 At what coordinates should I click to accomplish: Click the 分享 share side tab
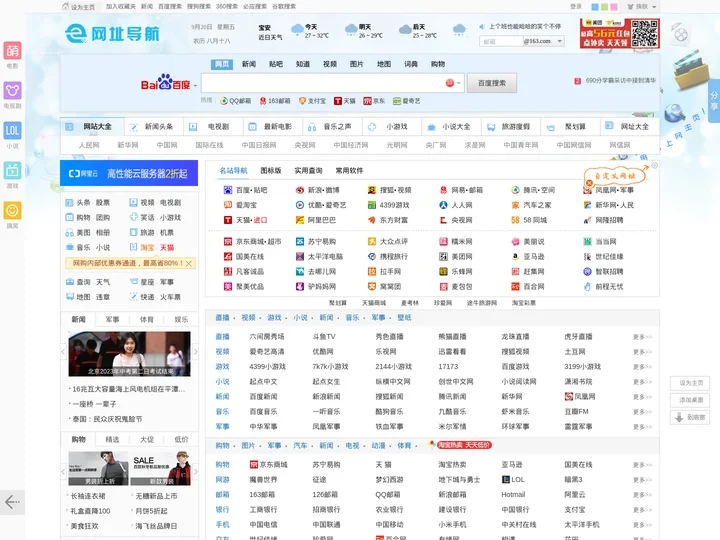click(x=714, y=101)
